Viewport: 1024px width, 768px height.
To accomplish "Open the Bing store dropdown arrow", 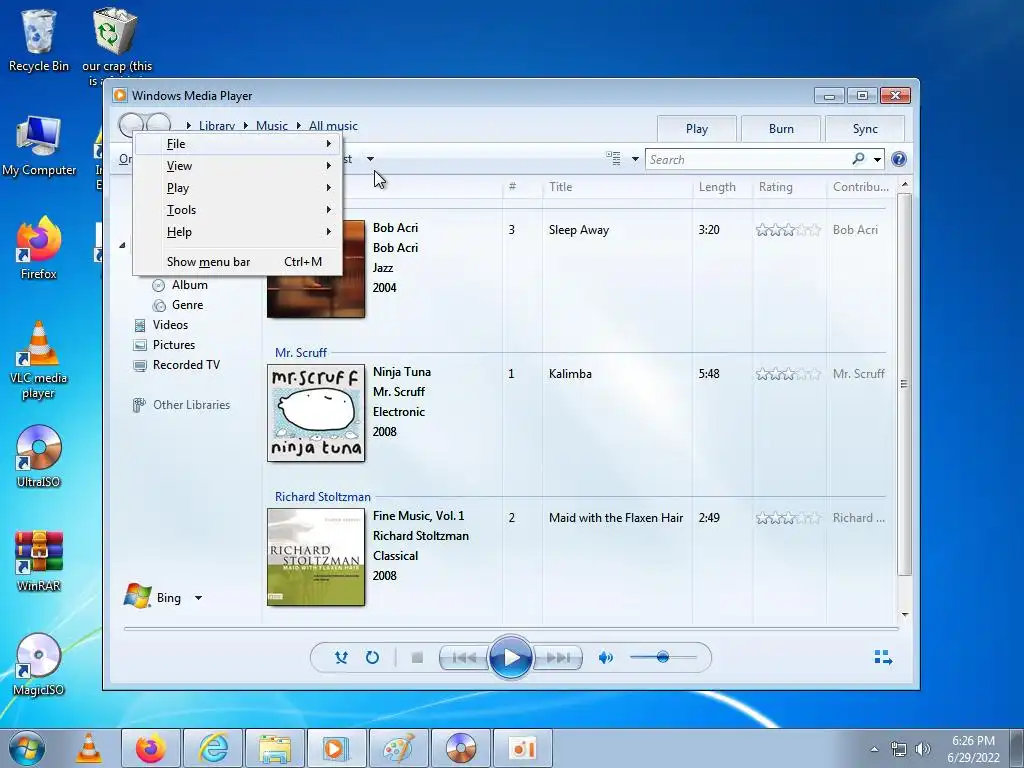I will [198, 598].
